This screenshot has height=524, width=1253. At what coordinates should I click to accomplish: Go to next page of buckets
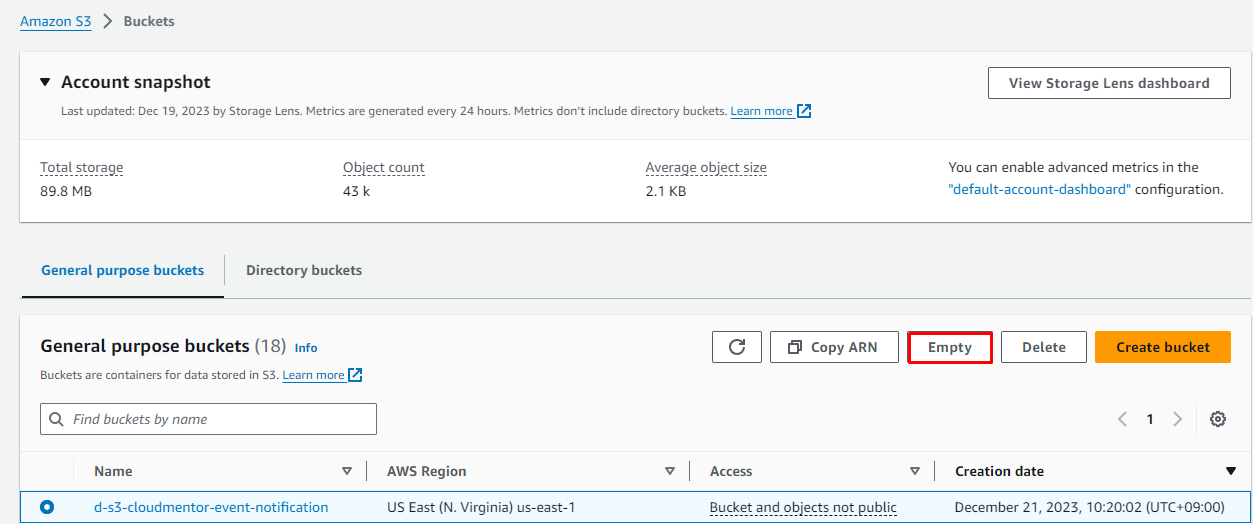coord(1177,419)
